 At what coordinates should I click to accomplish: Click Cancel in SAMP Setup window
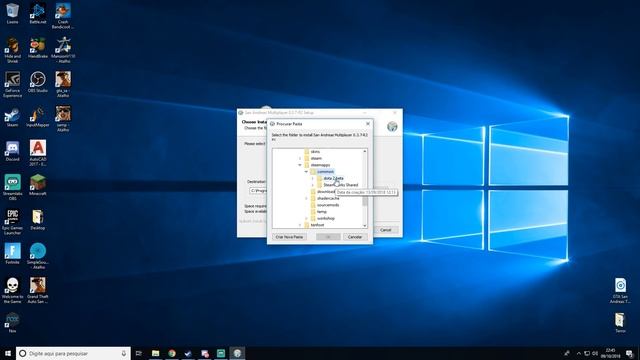coord(386,230)
